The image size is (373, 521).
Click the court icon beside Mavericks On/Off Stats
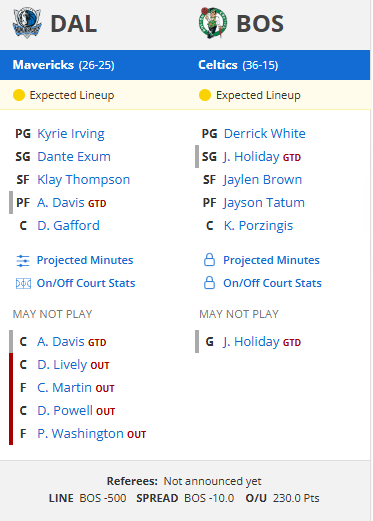tap(23, 283)
